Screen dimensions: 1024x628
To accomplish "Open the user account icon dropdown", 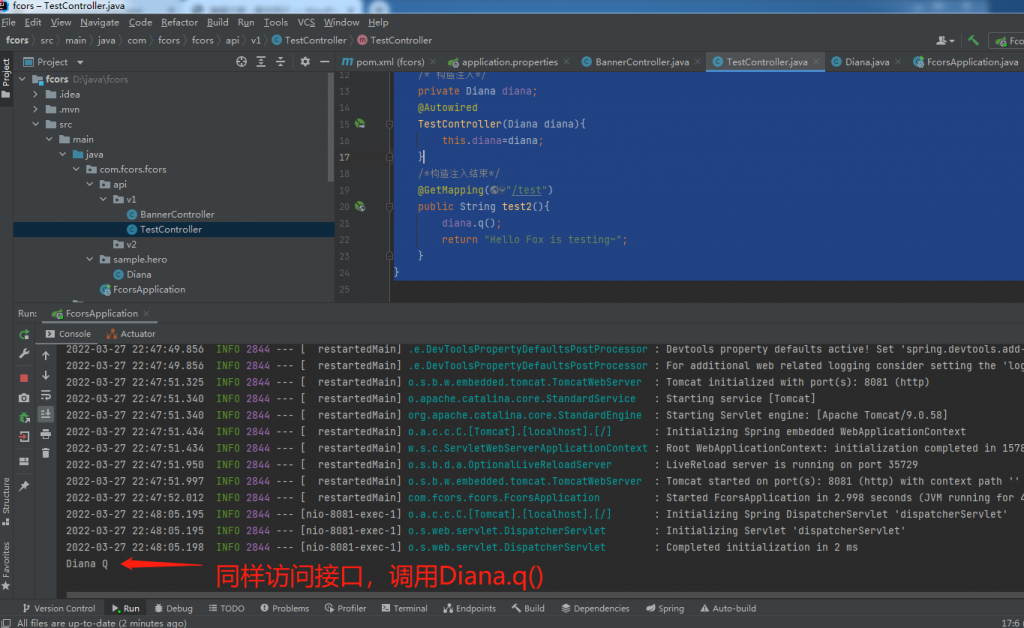I will pos(945,40).
